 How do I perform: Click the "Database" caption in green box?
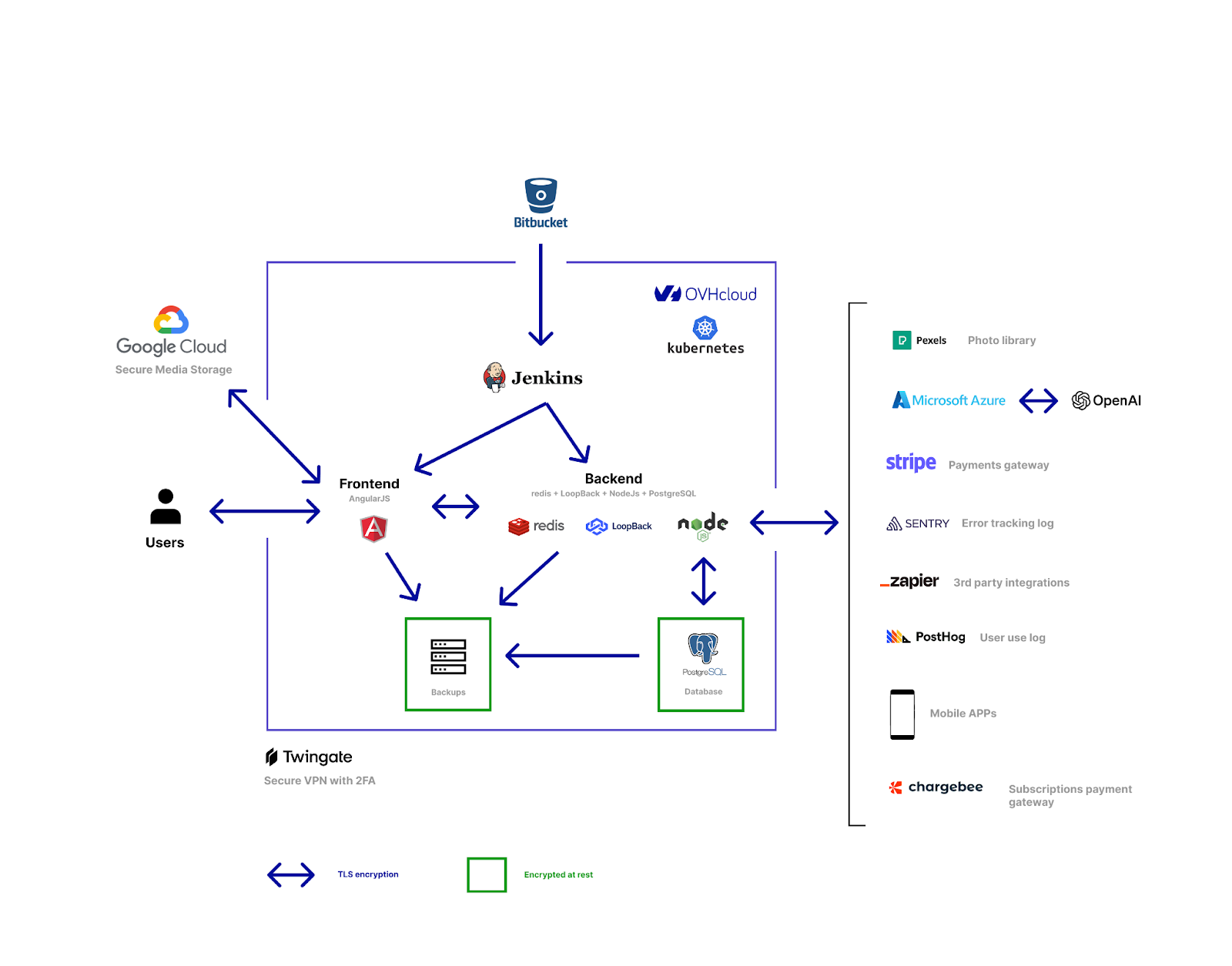click(704, 692)
